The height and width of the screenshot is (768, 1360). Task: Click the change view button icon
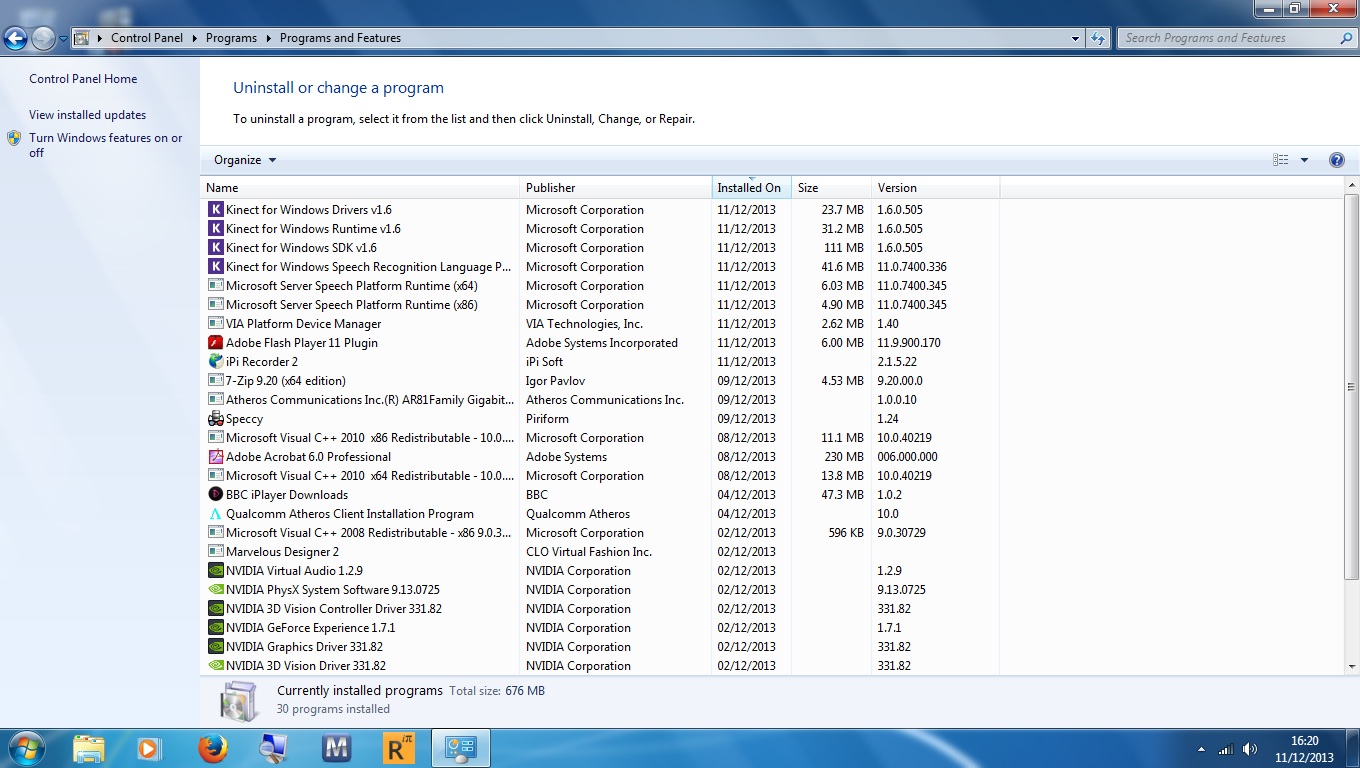tap(1281, 160)
